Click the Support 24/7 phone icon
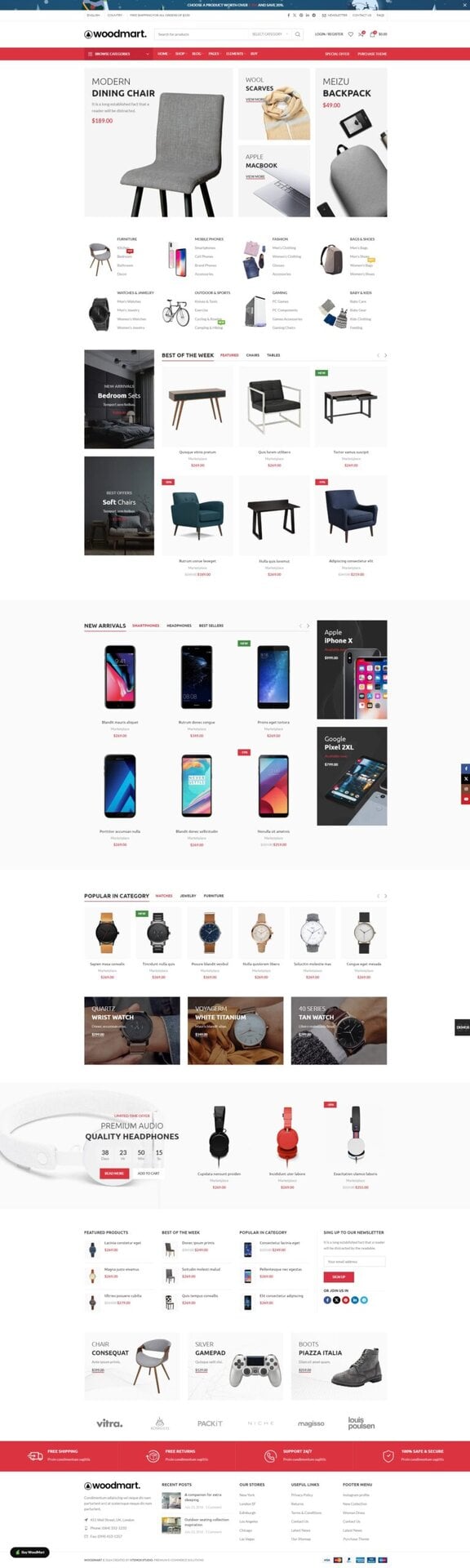The width and height of the screenshot is (470, 1568). (270, 1455)
